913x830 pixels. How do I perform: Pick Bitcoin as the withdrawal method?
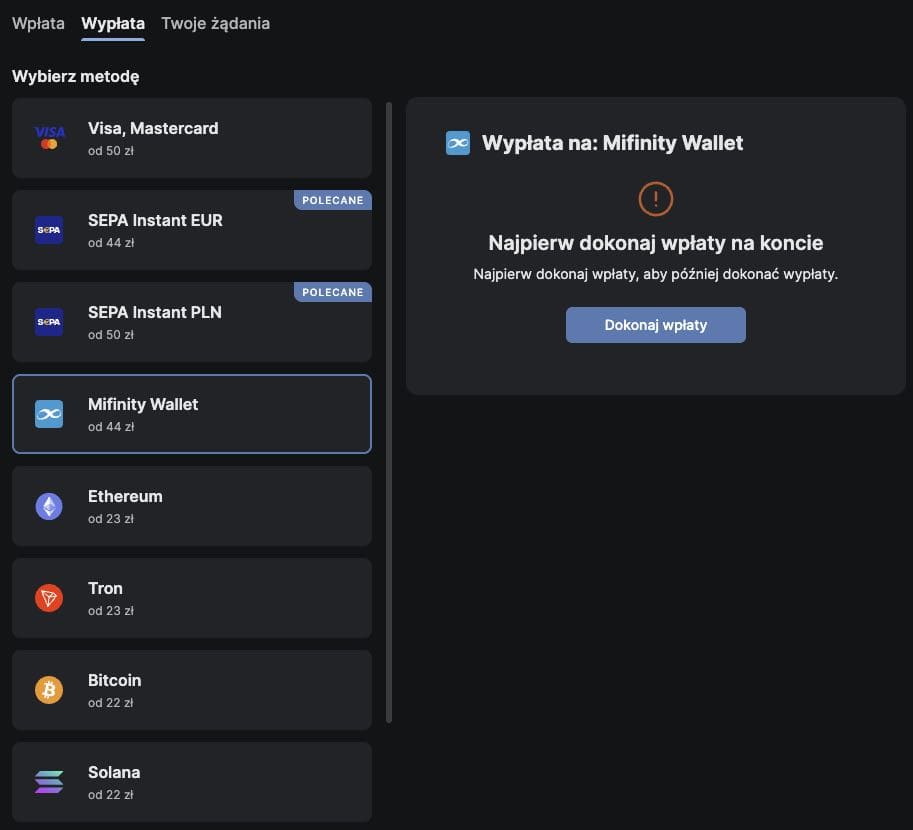pyautogui.click(x=192, y=690)
